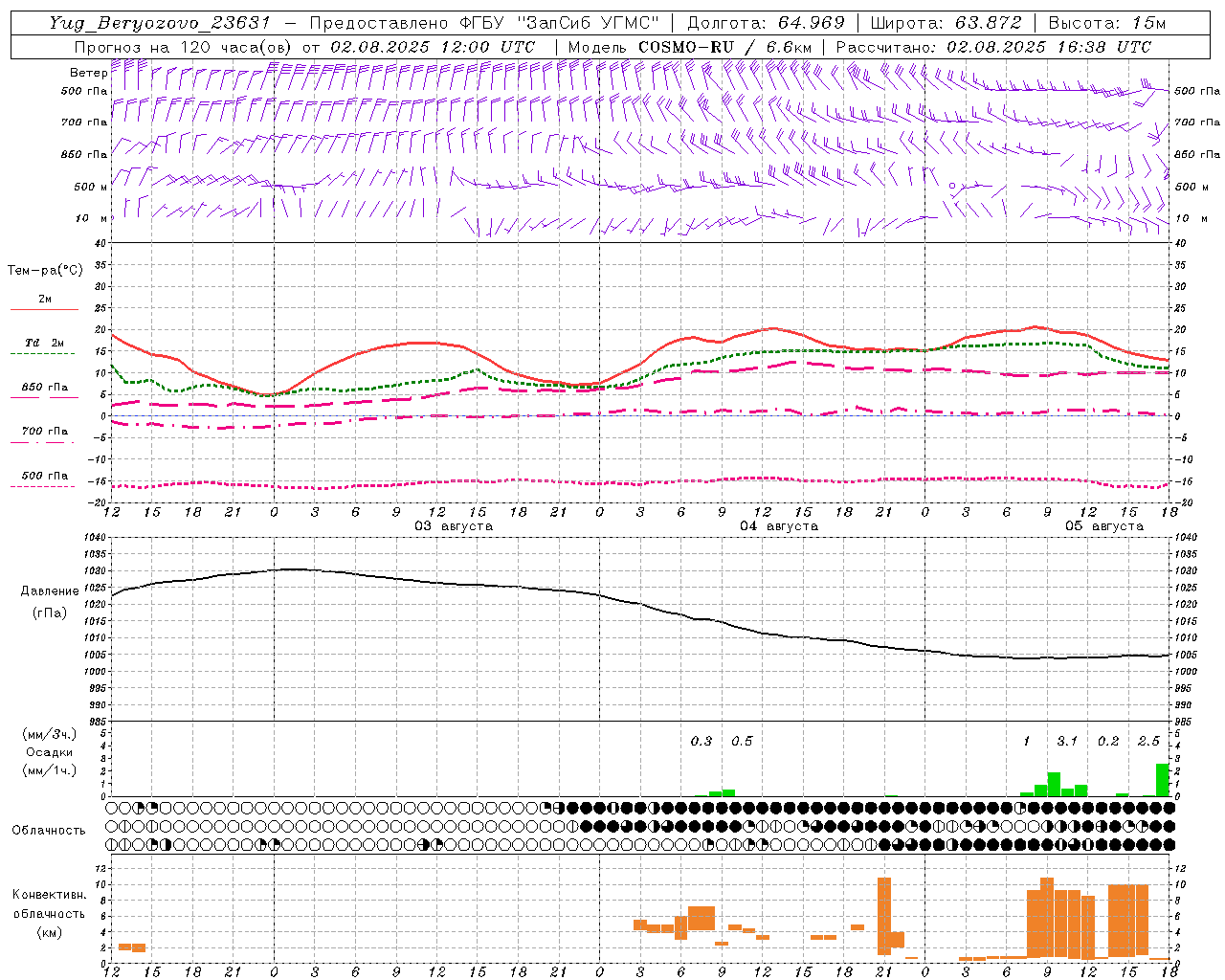
Task: Click the Давление panel label
Action: coord(50,591)
